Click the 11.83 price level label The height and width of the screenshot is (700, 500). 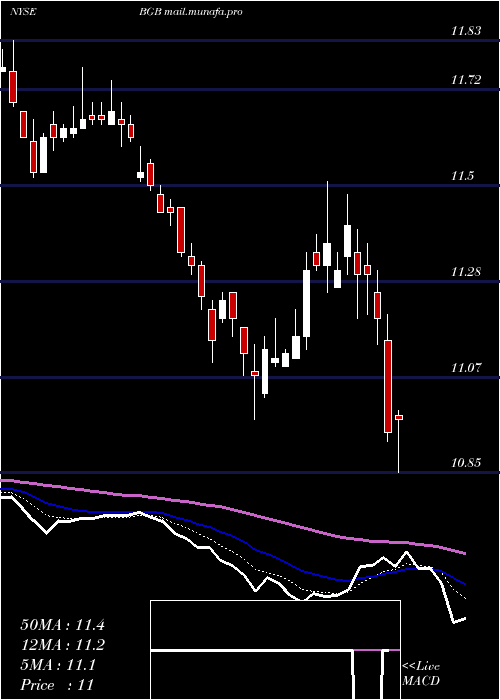pyautogui.click(x=466, y=31)
